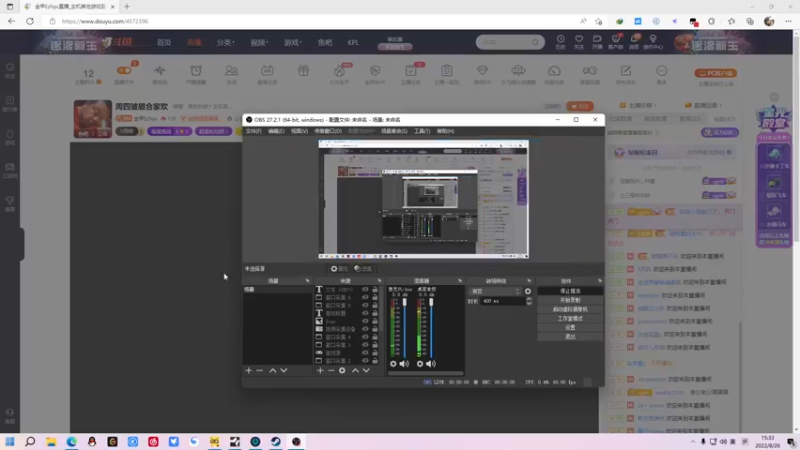This screenshot has height=450, width=800.
Task: Pop out the 混音器 dock panel icon
Action: [x=460, y=281]
